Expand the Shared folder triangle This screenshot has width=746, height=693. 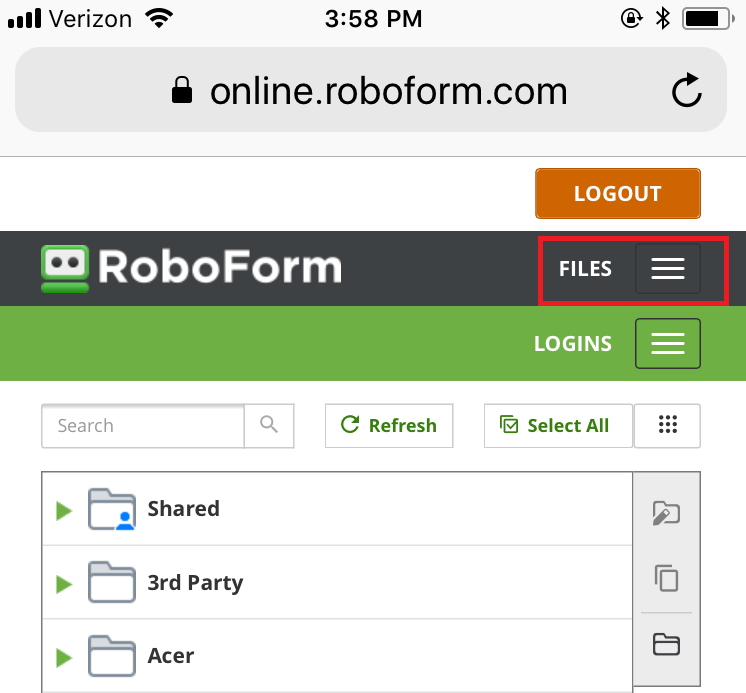(64, 511)
